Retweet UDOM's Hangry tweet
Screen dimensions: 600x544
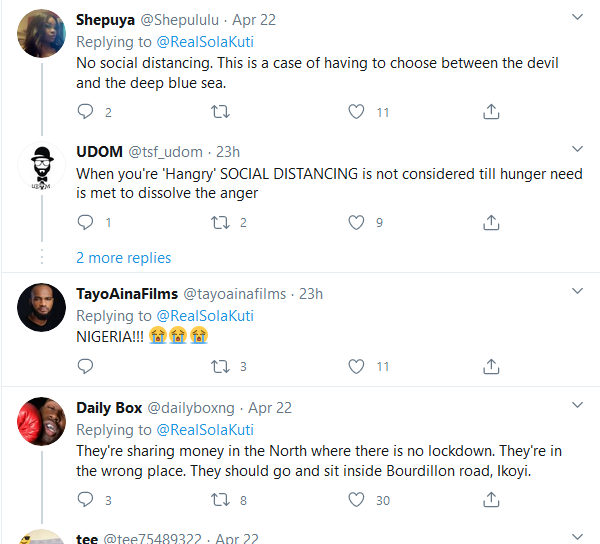point(219,222)
